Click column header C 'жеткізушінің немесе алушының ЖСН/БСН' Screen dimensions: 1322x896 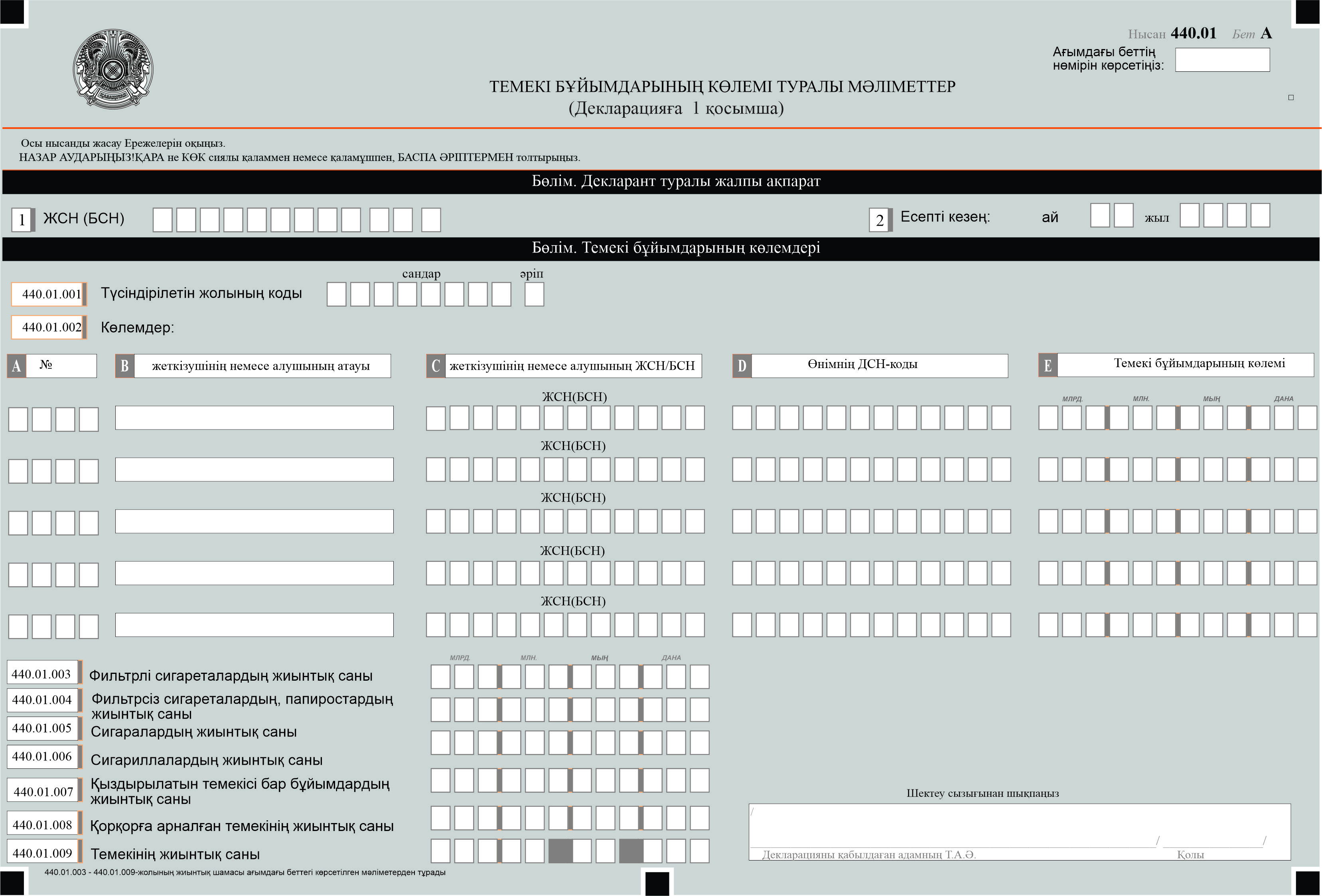pyautogui.click(x=564, y=366)
